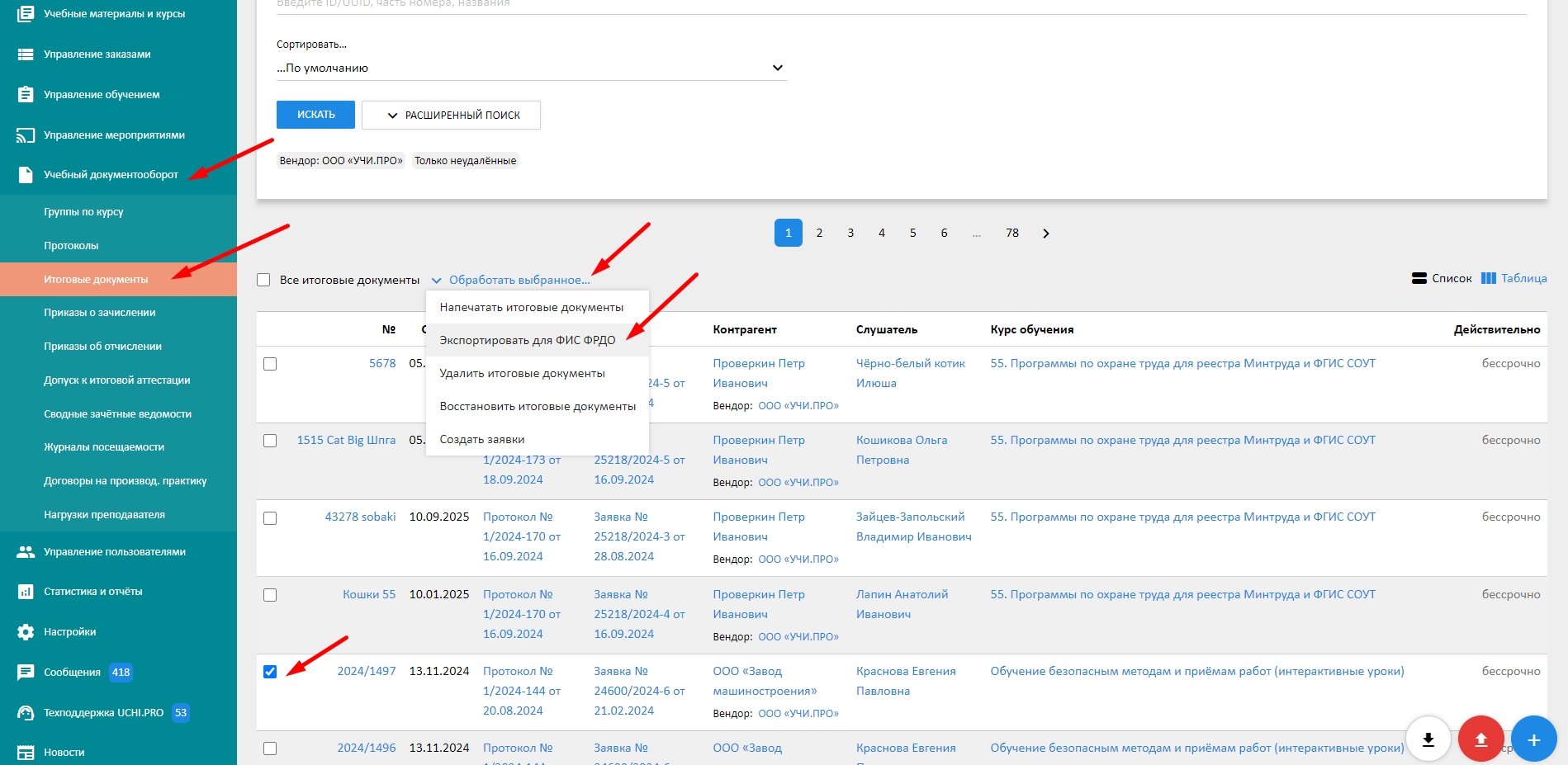Open ООО «Завод машиностроения» in row 2024/1497
Viewport: 1568px width, 765px height.
765,681
